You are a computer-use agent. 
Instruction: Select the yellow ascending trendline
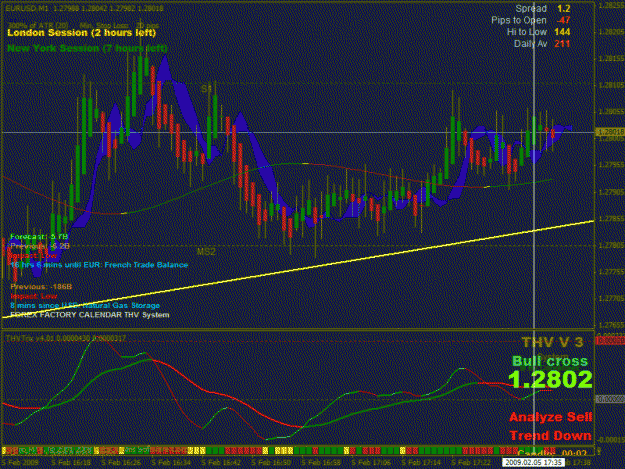coord(298,269)
